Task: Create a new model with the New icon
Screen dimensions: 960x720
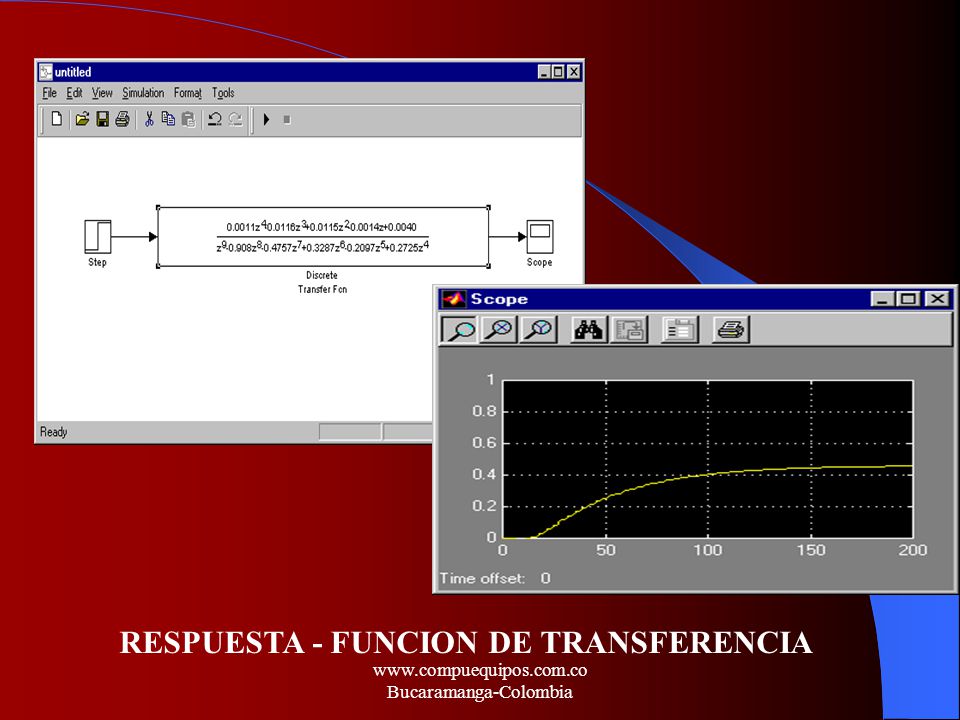Action: pos(56,119)
